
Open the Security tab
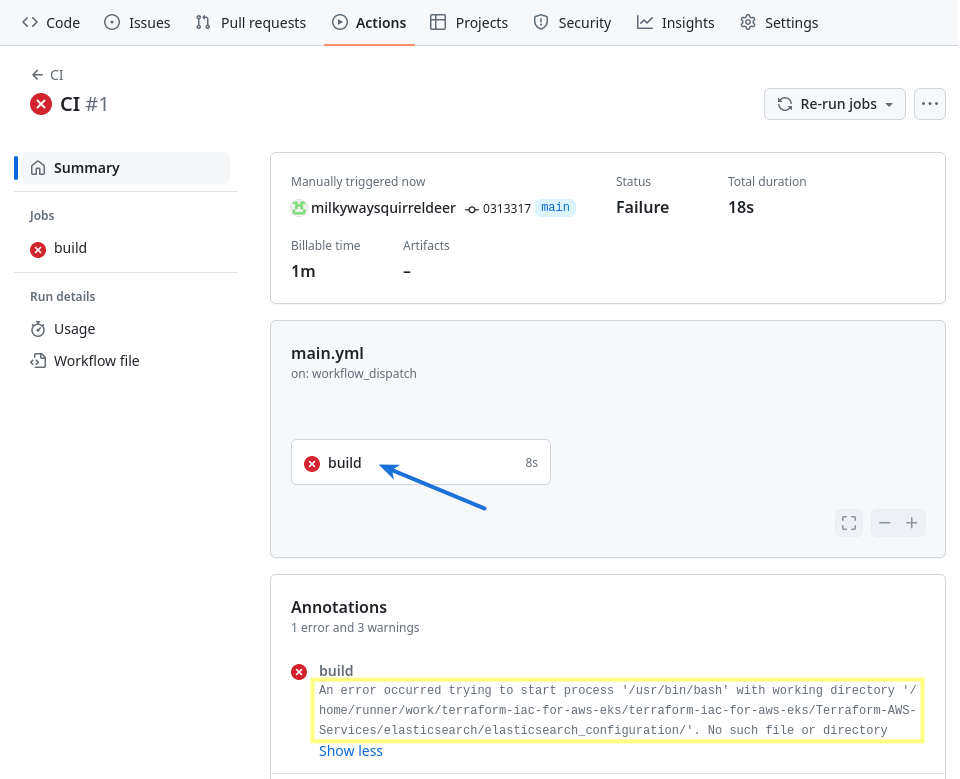[572, 22]
